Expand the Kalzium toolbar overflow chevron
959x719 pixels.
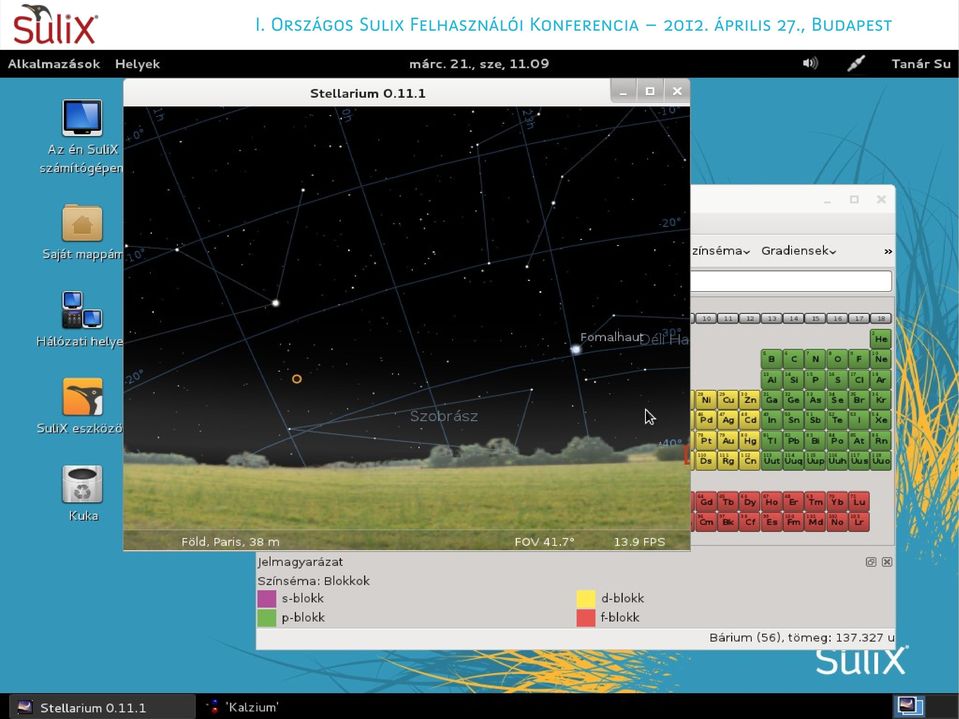pos(888,251)
